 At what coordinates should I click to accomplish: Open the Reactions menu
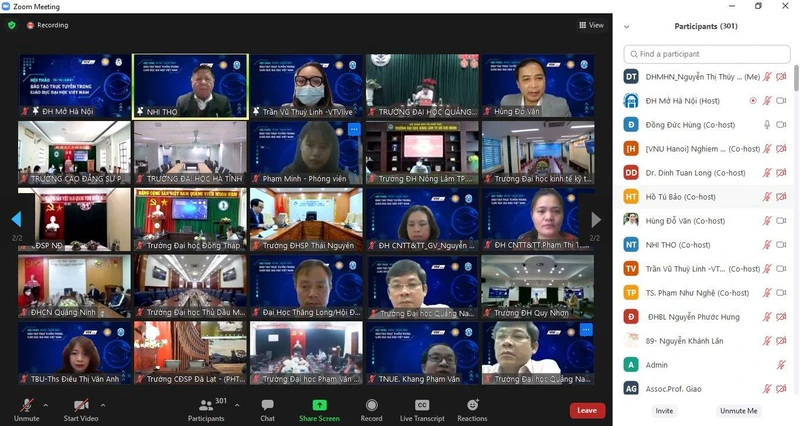click(472, 410)
